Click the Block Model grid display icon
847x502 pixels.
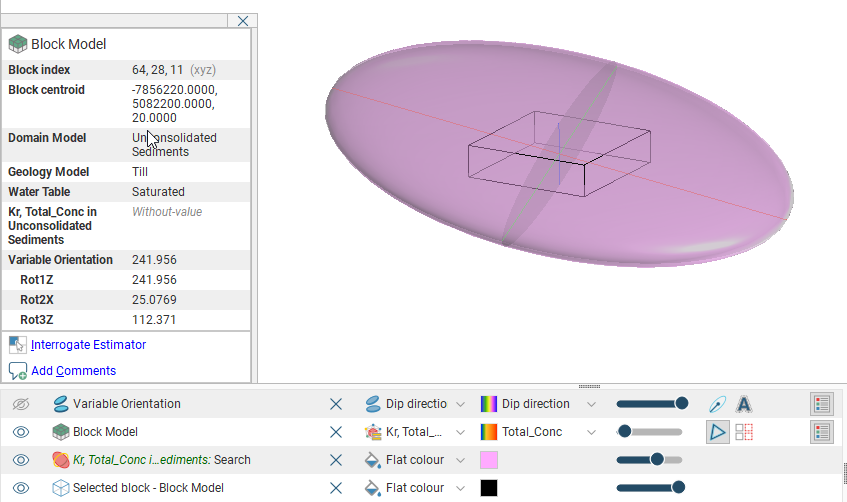tap(744, 432)
